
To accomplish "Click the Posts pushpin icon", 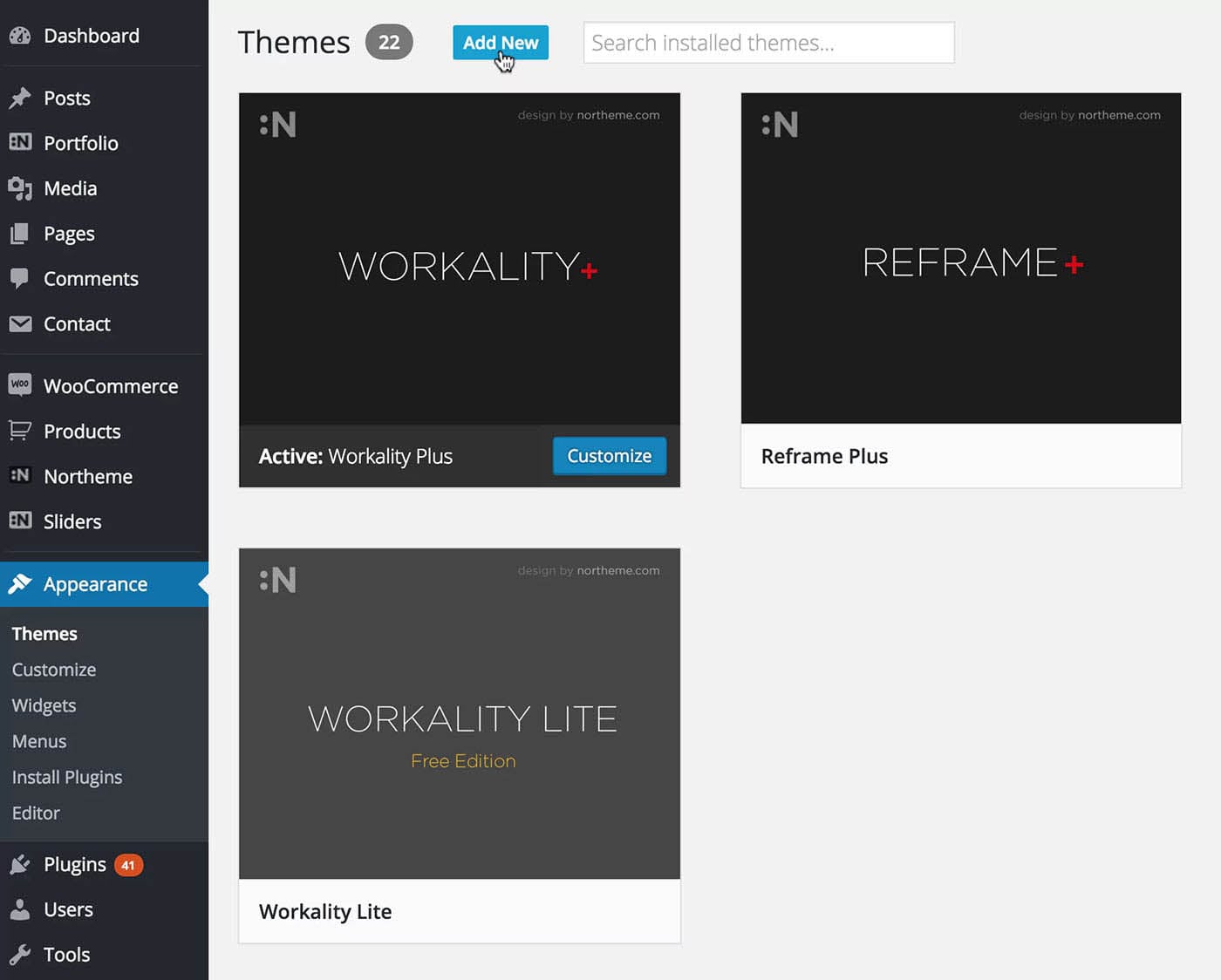I will pyautogui.click(x=20, y=98).
